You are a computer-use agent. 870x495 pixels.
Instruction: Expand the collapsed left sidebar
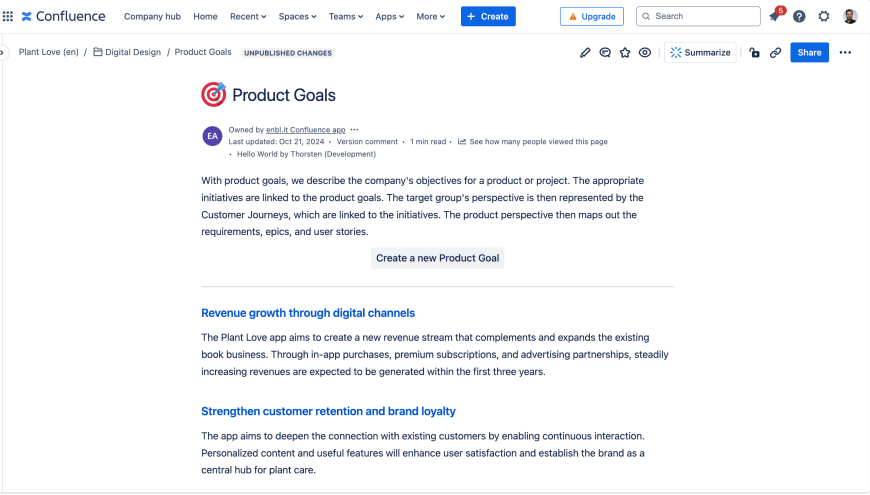tap(4, 52)
